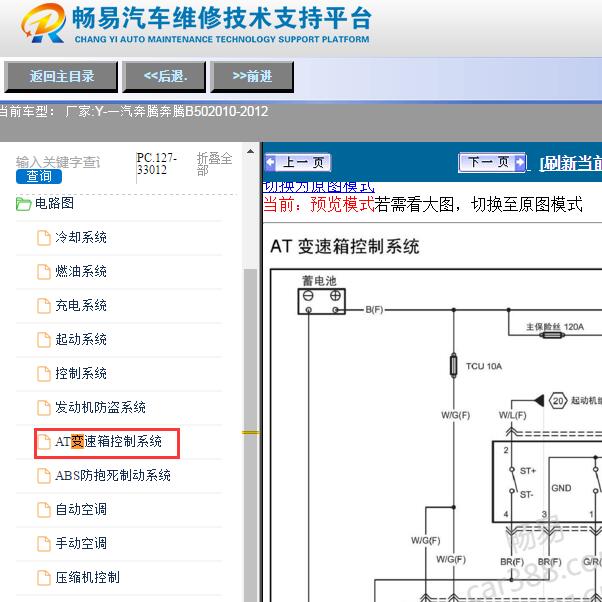
Task: Focus the keyword search input field
Action: click(x=58, y=162)
